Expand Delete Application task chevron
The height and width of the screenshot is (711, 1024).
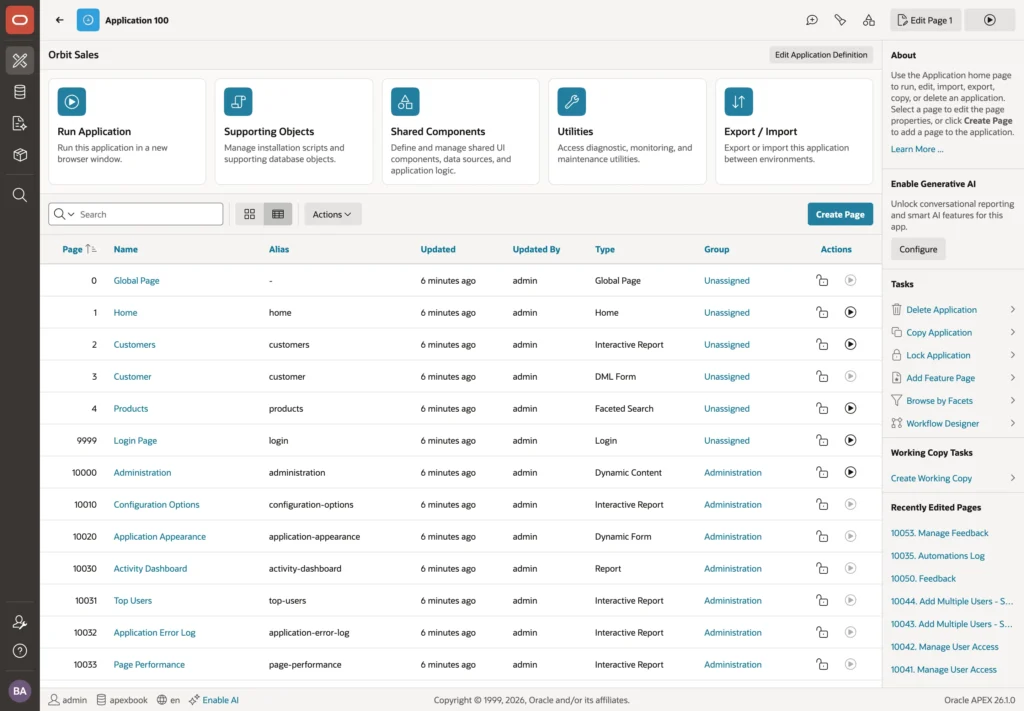1012,309
